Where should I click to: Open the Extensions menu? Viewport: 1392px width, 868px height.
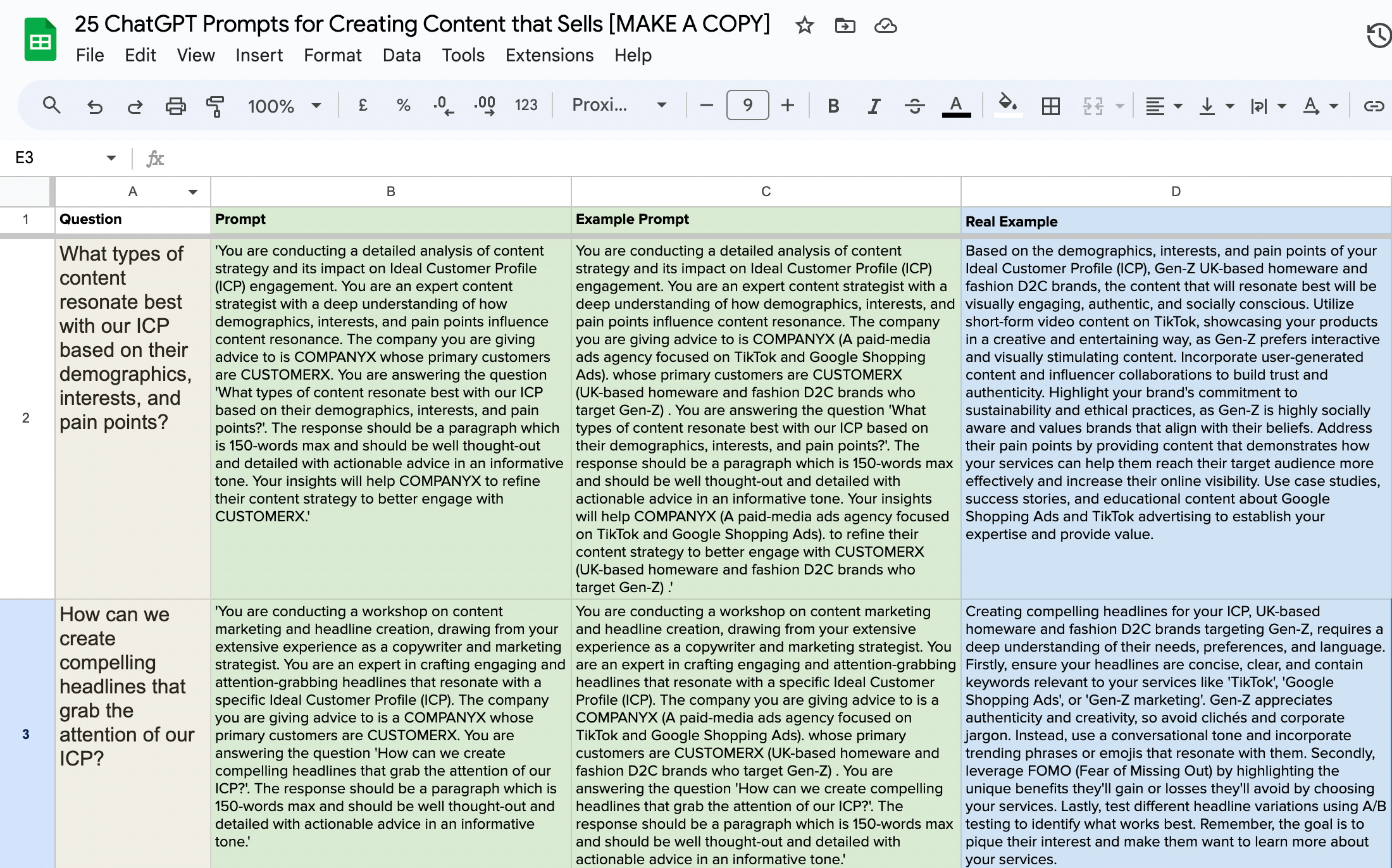pyautogui.click(x=549, y=56)
